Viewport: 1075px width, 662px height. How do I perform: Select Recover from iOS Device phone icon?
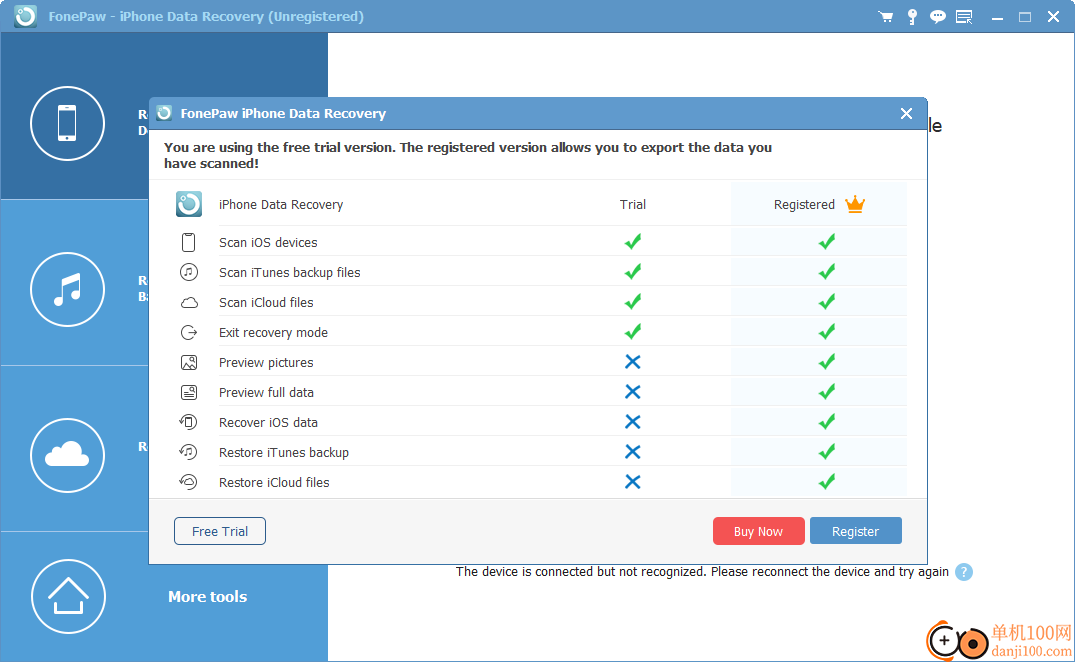[67, 123]
